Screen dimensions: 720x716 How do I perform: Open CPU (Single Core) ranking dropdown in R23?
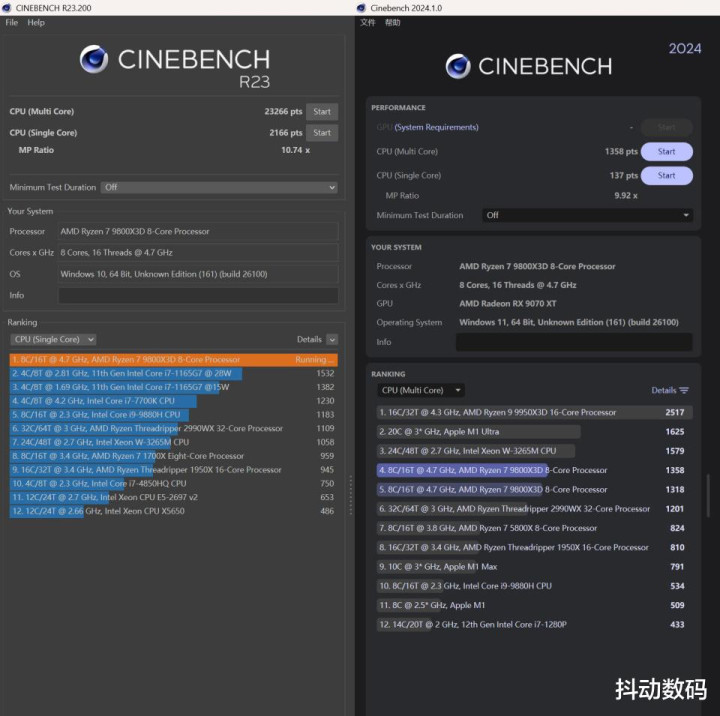coord(53,339)
